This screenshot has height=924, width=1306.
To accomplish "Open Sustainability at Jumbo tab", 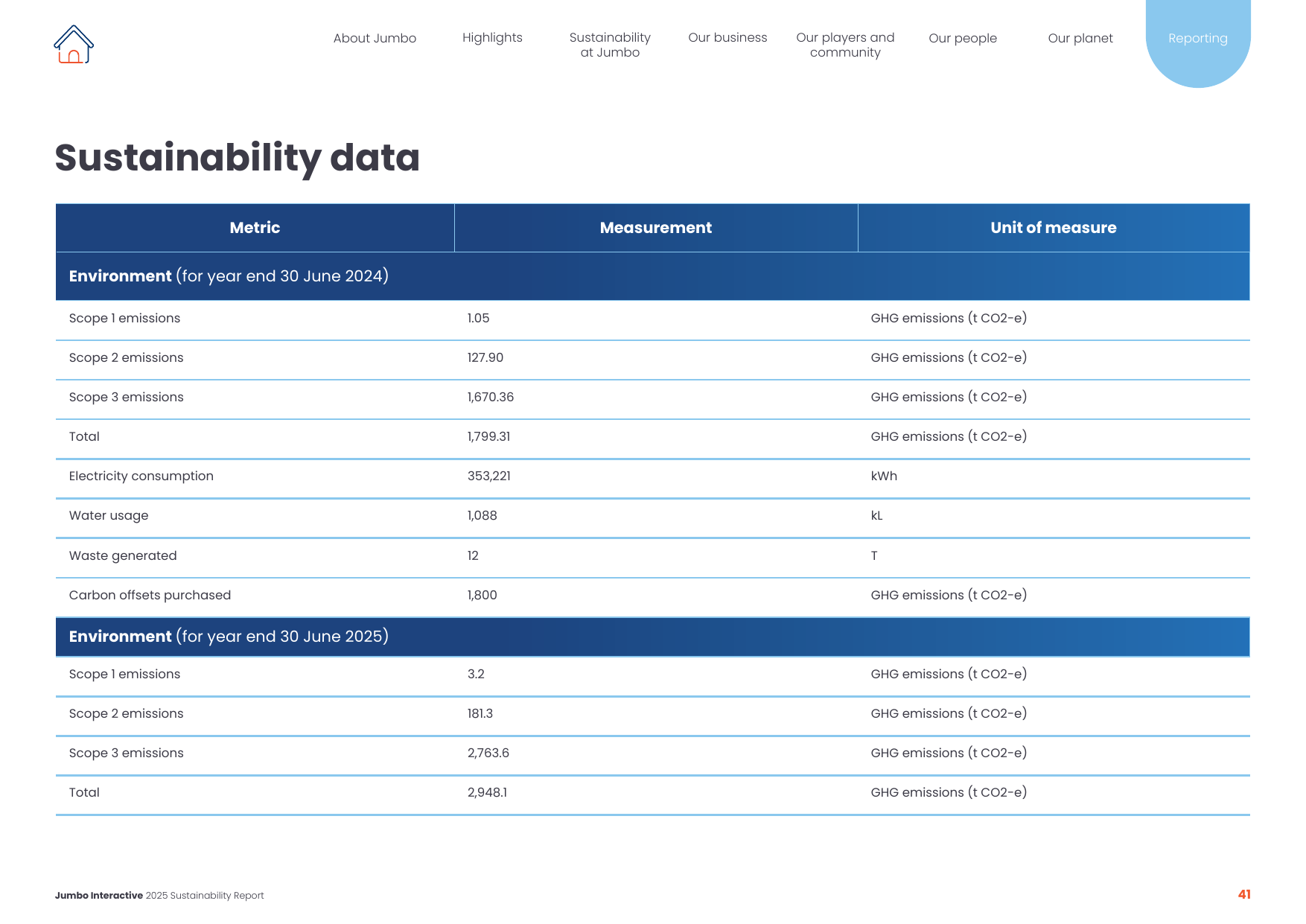I will 610,45.
